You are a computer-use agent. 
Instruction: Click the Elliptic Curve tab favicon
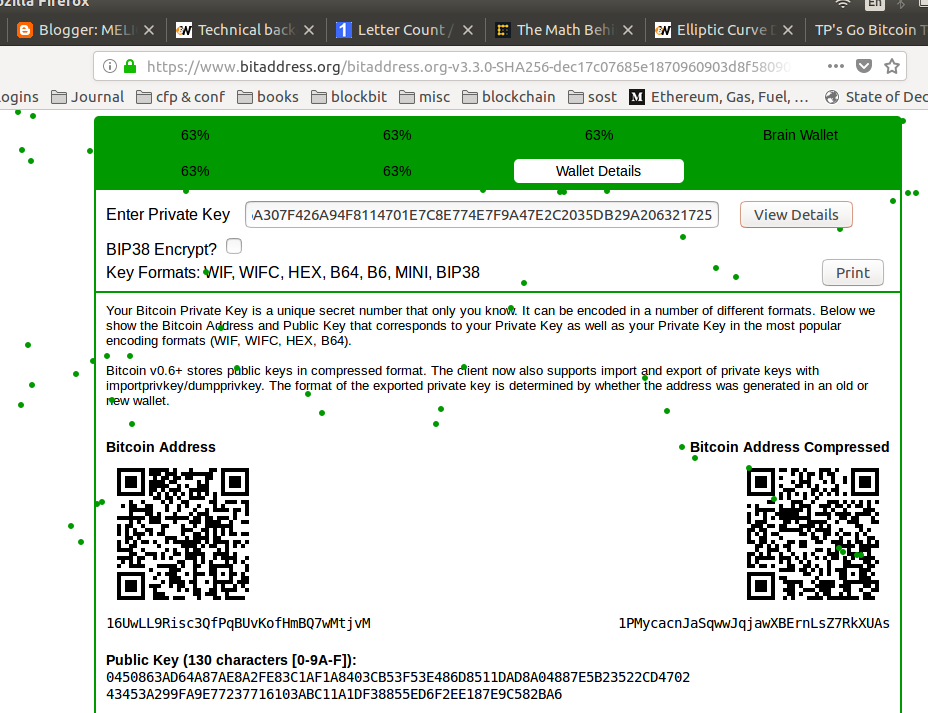(663, 30)
